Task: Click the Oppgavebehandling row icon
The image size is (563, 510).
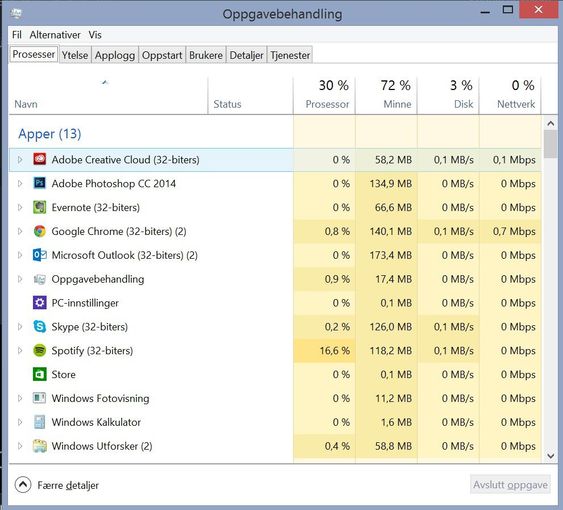Action: coord(39,279)
